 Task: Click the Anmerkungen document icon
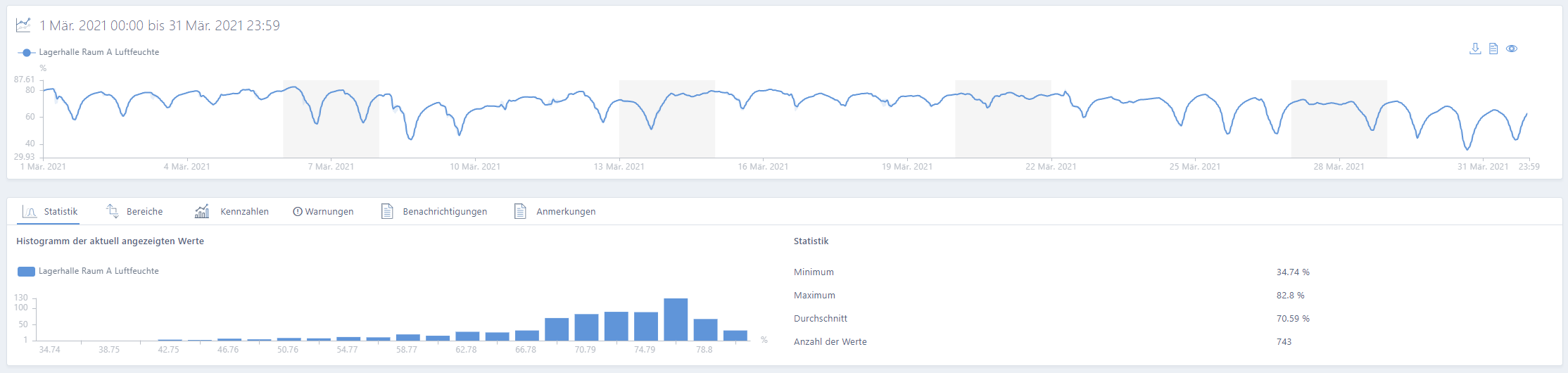[520, 211]
